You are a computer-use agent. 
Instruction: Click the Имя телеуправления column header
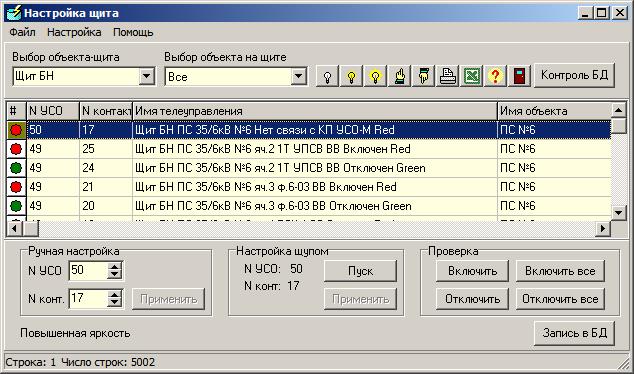(x=315, y=111)
